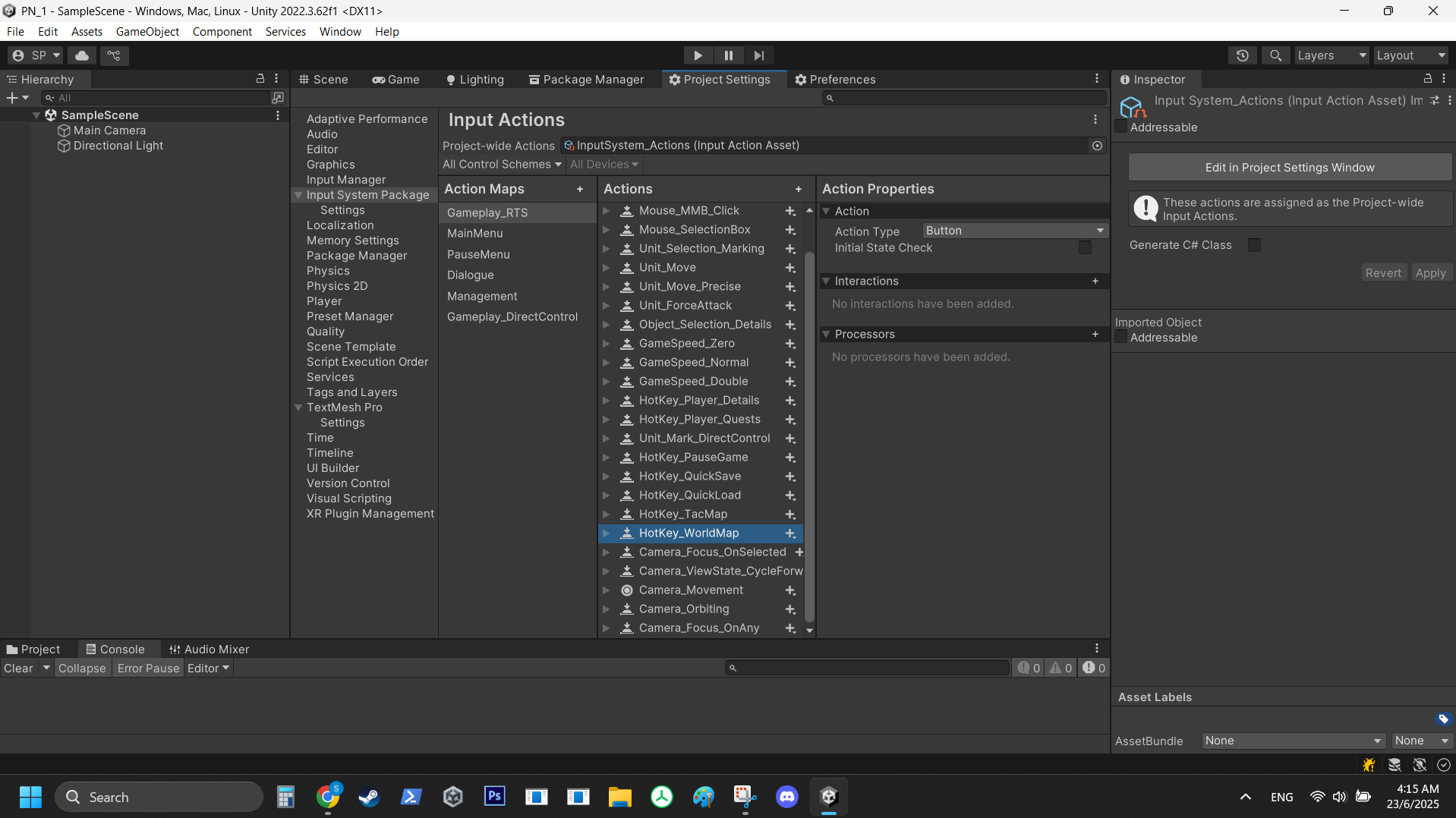Open the Action Type dropdown
1456x818 pixels.
(x=1014, y=231)
